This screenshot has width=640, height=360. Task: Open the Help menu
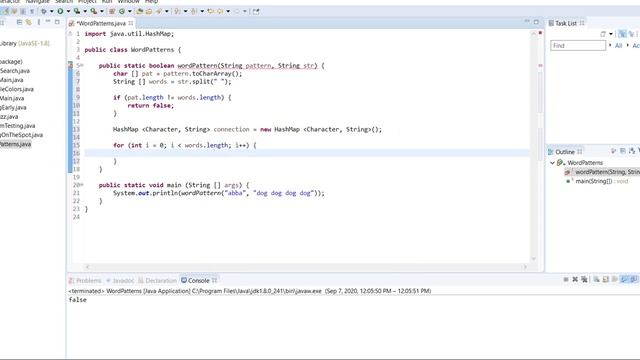(x=151, y=2)
